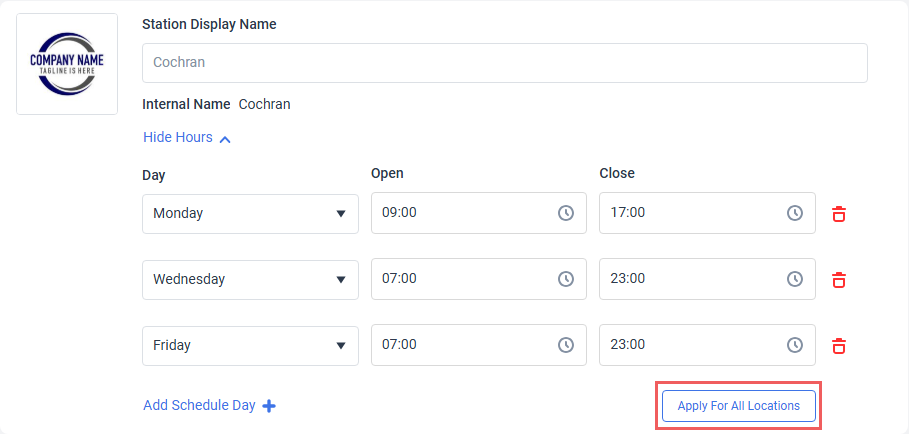Open the Monday day dropdown
Screen dimensions: 909x434
250,213
